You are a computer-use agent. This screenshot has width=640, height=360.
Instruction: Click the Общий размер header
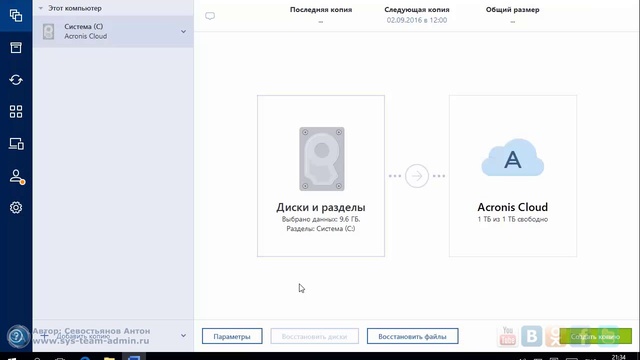point(513,9)
